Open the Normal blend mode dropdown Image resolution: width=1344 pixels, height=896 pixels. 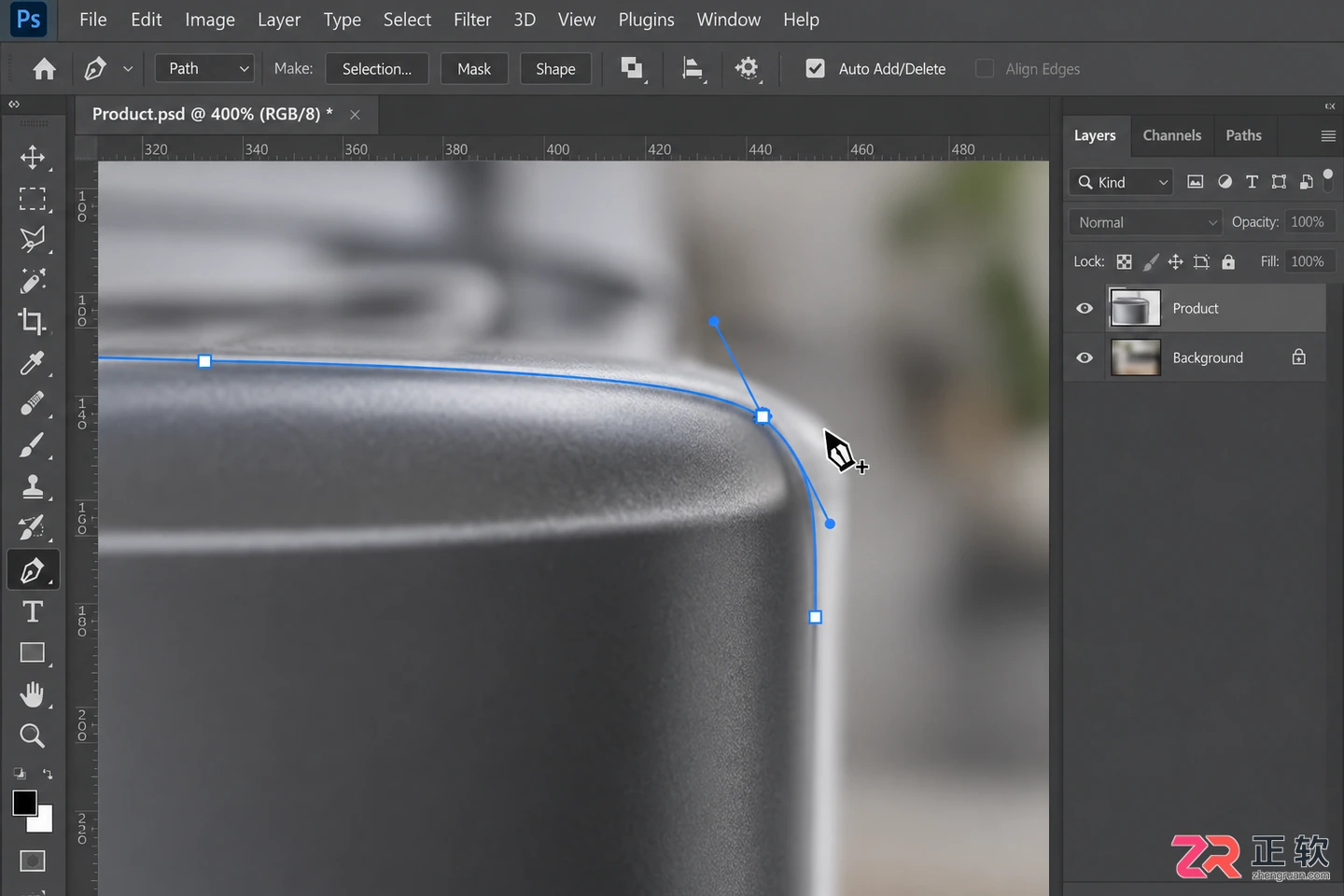[x=1146, y=222]
